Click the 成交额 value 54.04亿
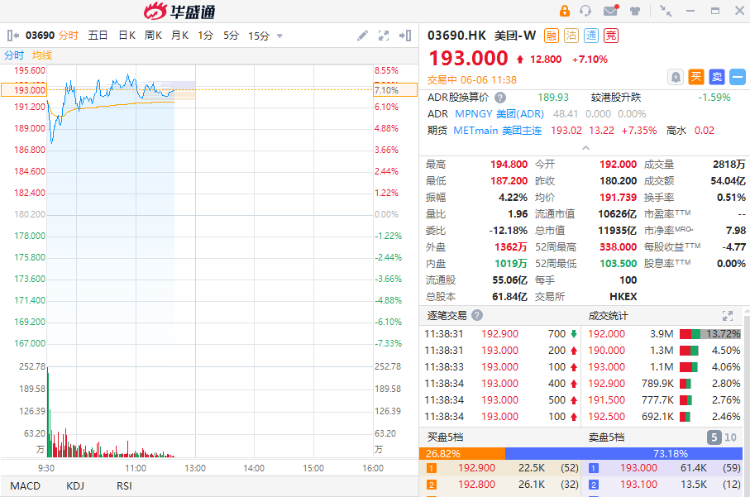 point(728,181)
